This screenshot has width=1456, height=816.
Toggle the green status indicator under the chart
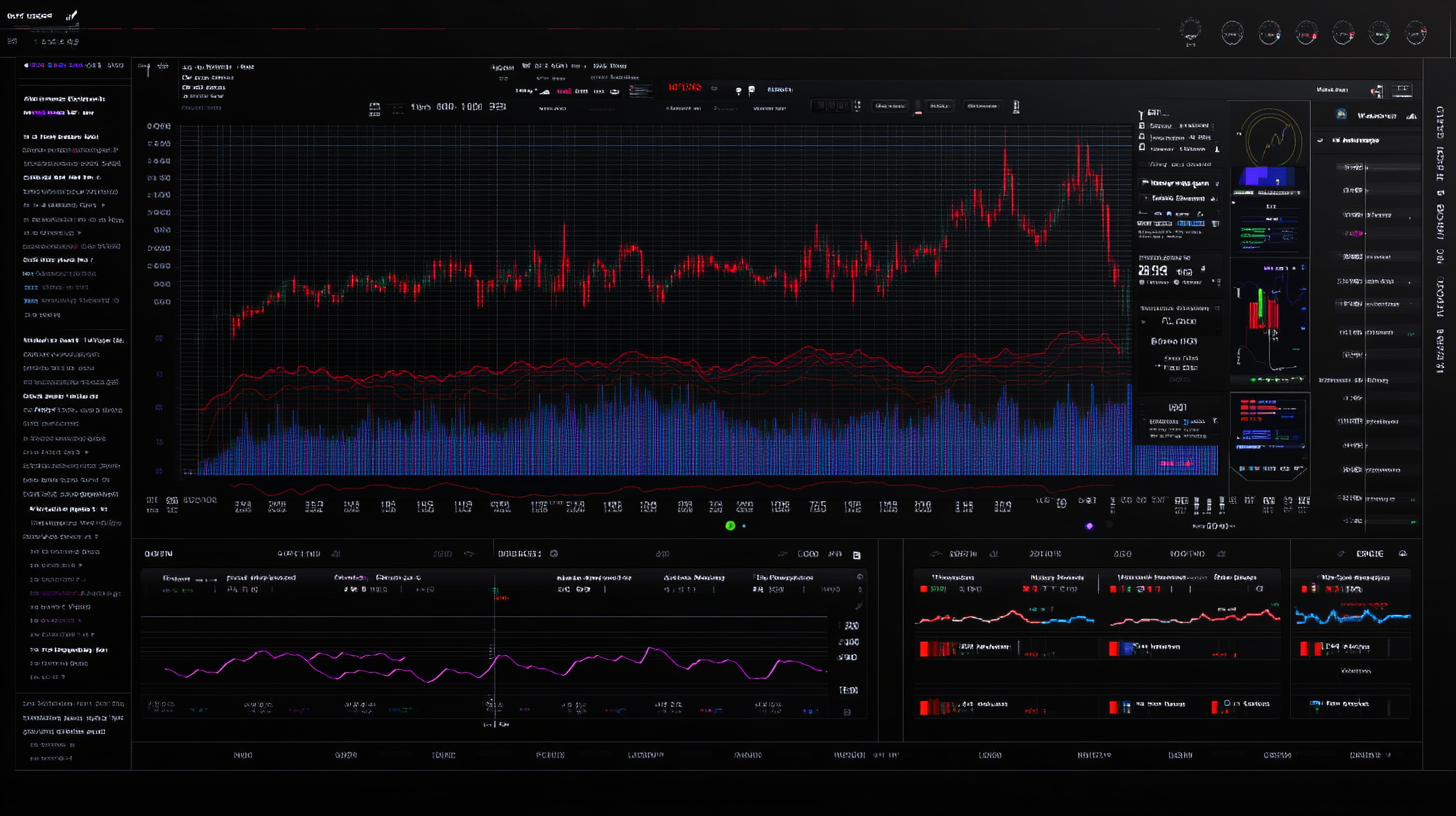pyautogui.click(x=730, y=525)
